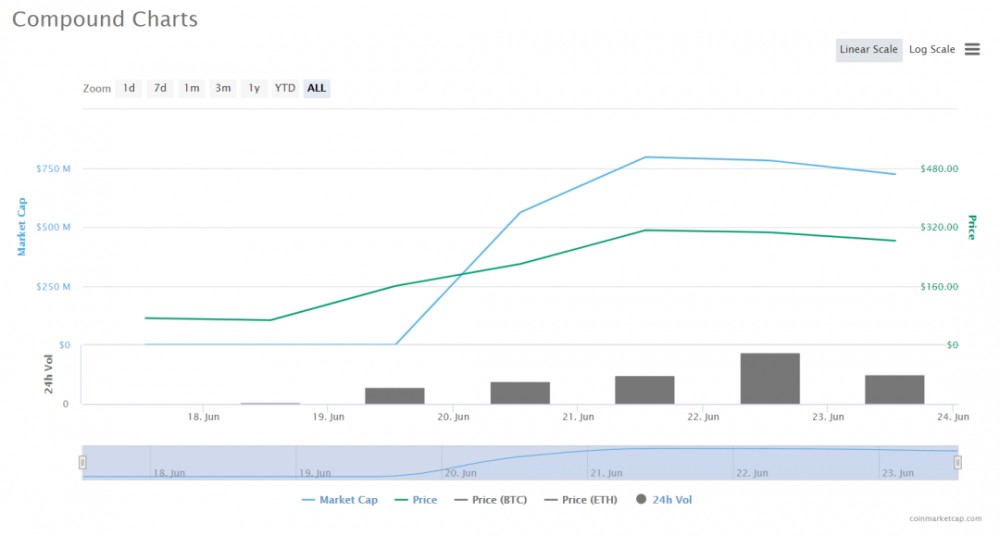Select the 1m zoom option
This screenshot has width=1000, height=536.
coord(191,88)
